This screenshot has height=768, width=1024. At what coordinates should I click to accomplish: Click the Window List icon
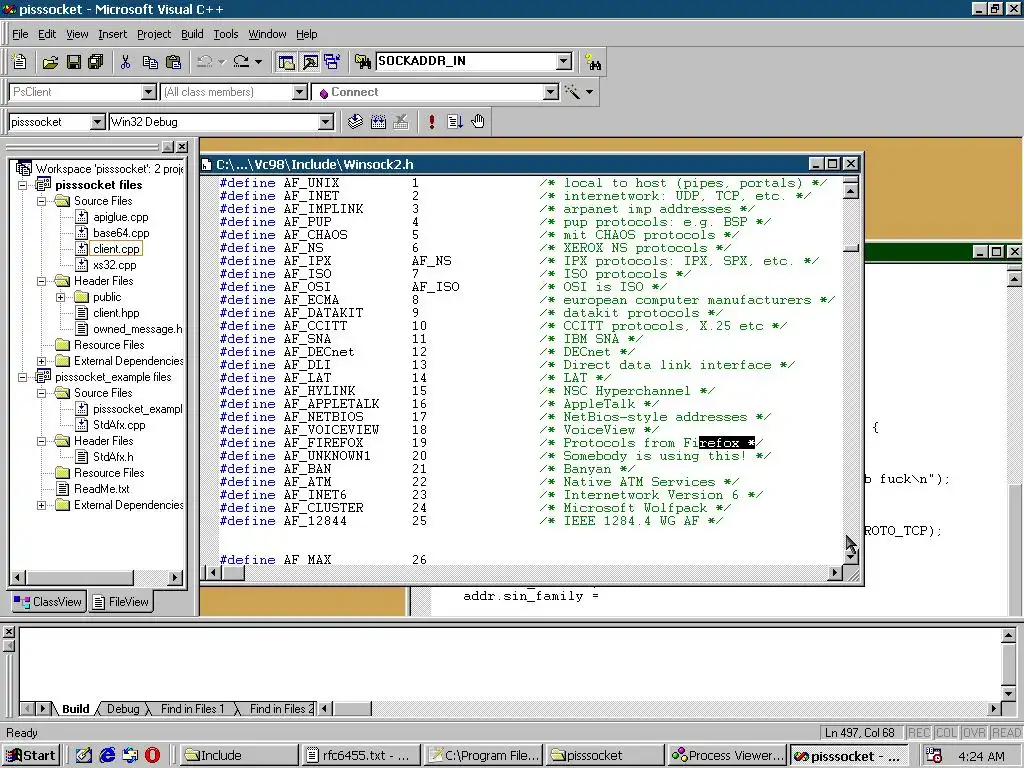coord(332,62)
